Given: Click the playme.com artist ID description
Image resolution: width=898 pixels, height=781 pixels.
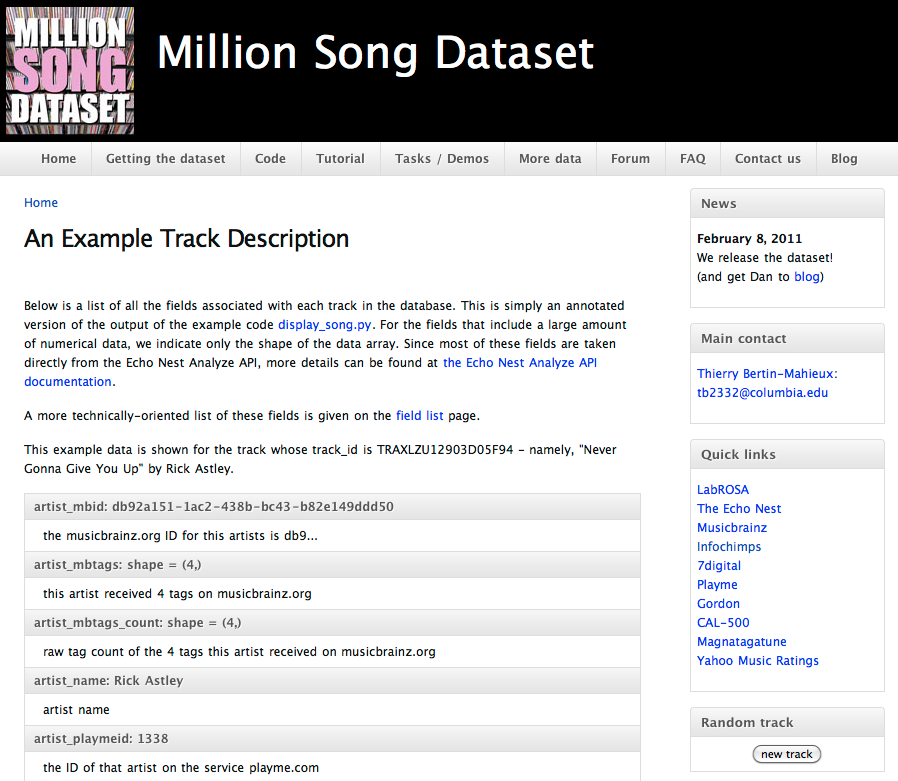Looking at the screenshot, I should (181, 767).
